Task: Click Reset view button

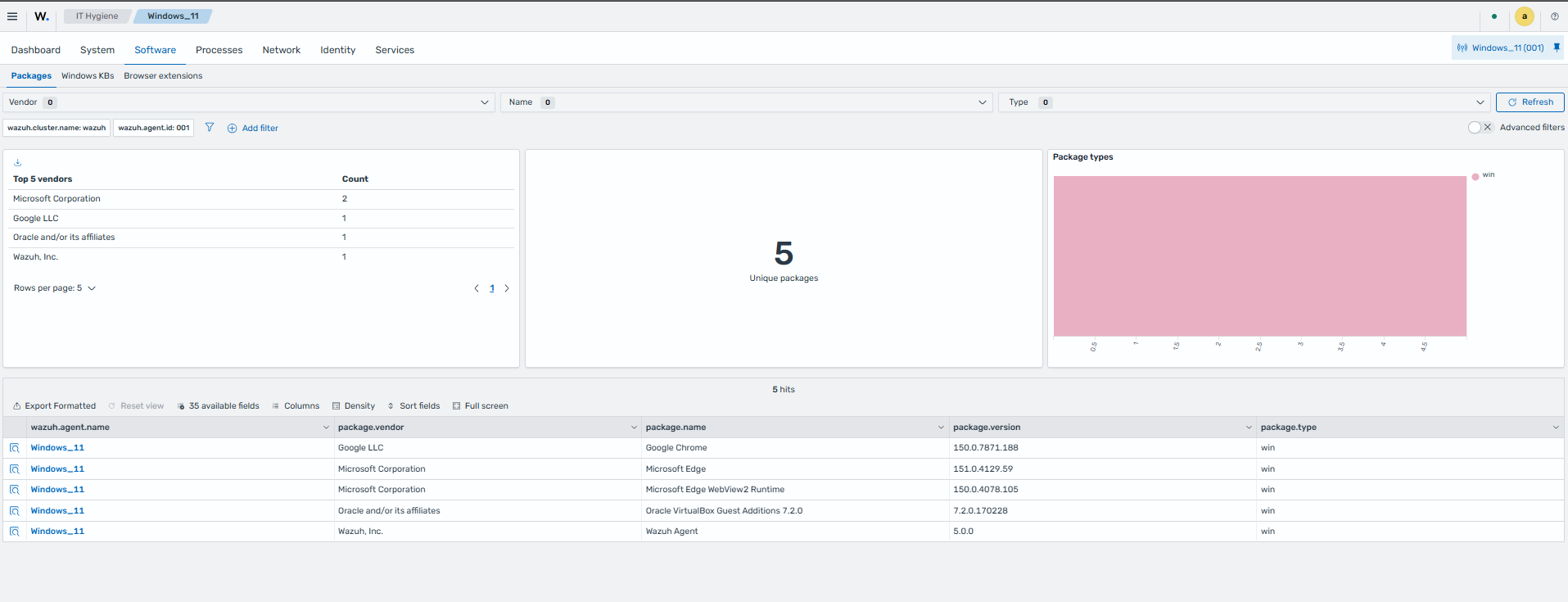Action: pyautogui.click(x=136, y=406)
